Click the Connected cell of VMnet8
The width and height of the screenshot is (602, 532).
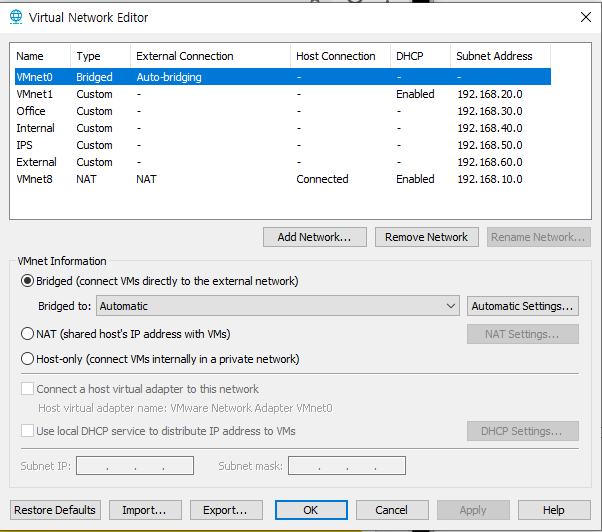(322, 179)
